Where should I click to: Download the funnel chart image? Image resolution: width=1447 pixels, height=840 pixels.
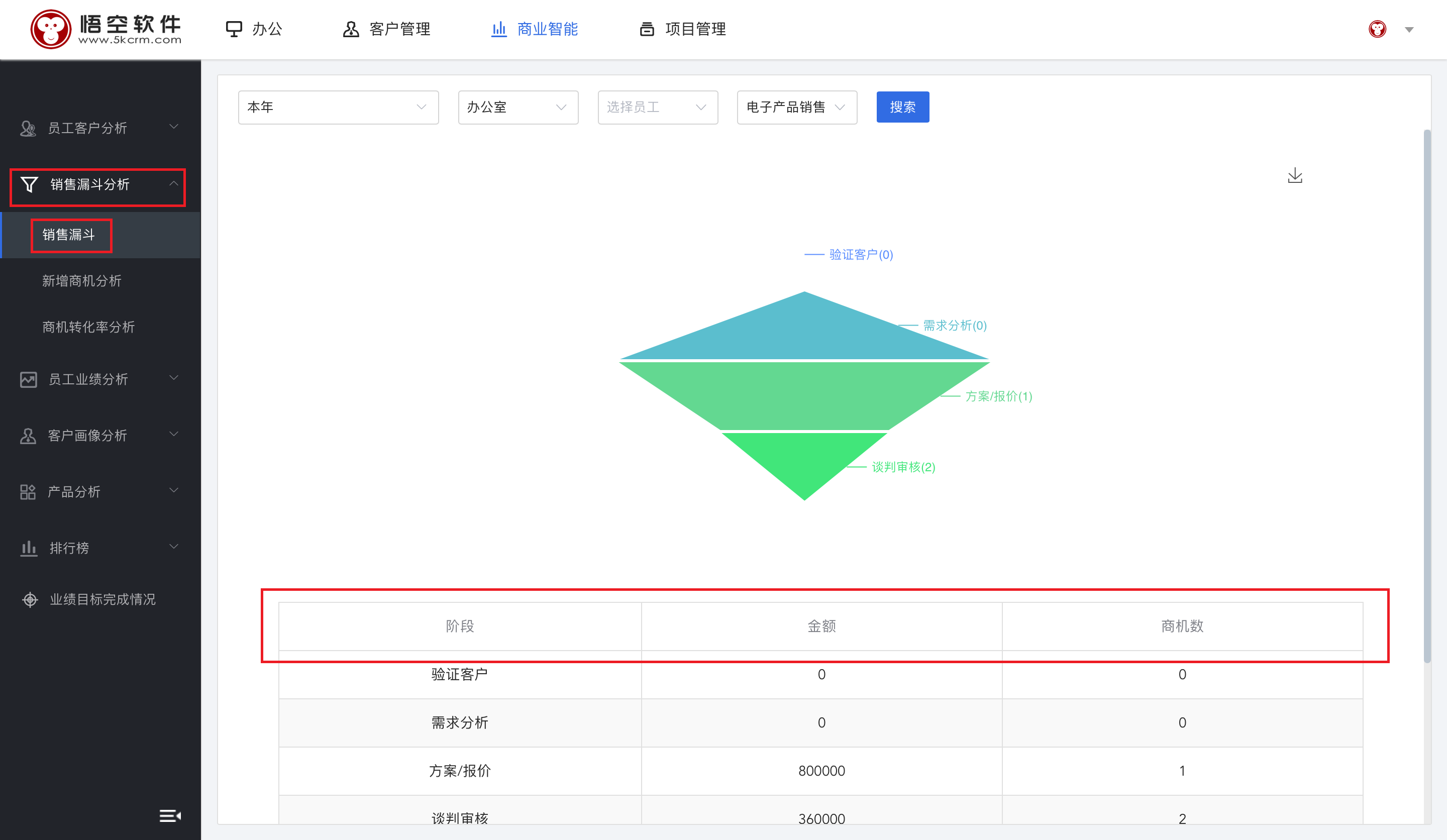point(1295,176)
